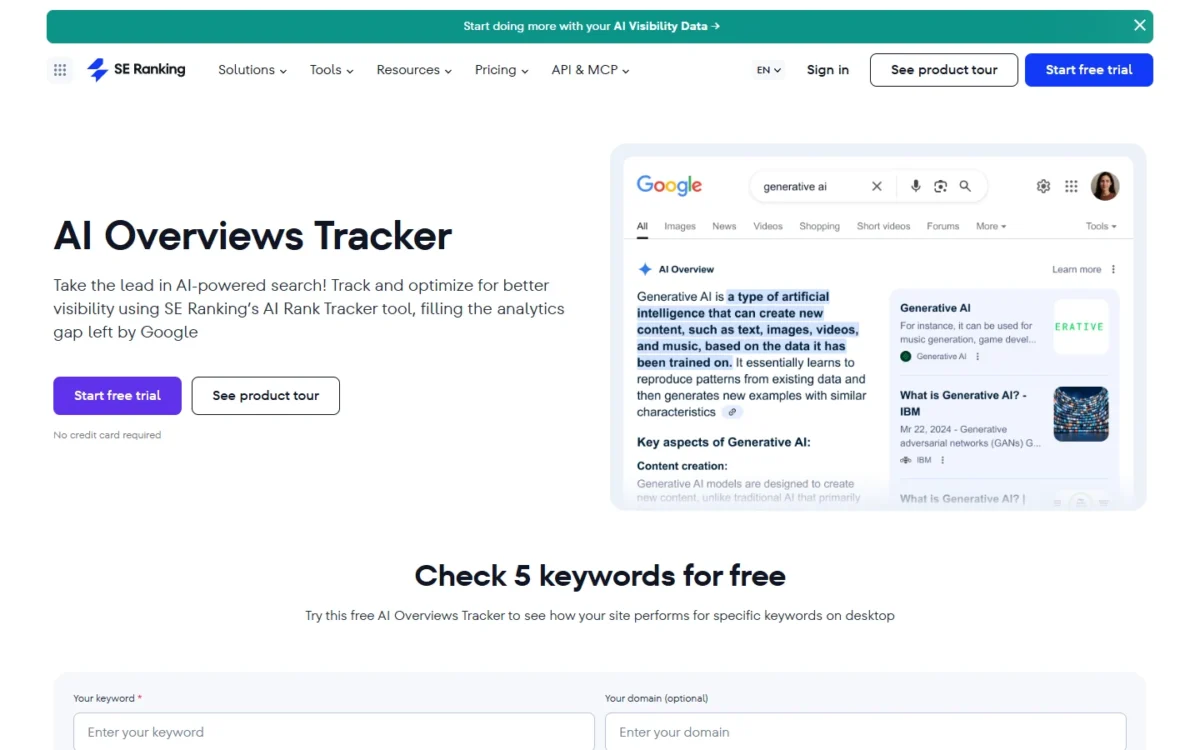Screen dimensions: 1200x750
Task: Click the AI Overview sparkle icon
Action: pyautogui.click(x=645, y=269)
